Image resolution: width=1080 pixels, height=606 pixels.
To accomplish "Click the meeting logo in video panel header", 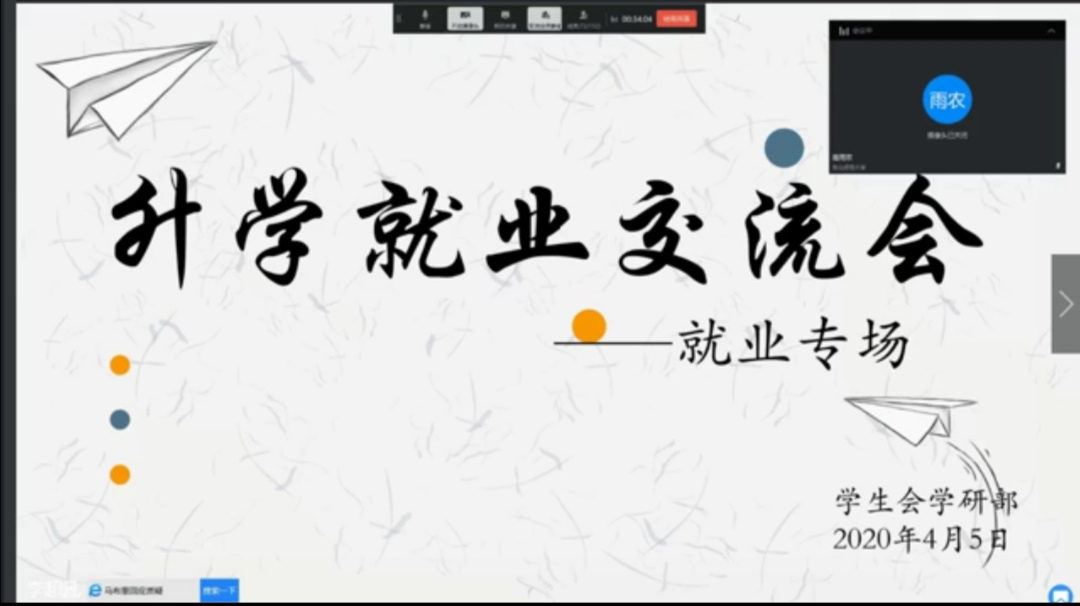I will (x=843, y=31).
